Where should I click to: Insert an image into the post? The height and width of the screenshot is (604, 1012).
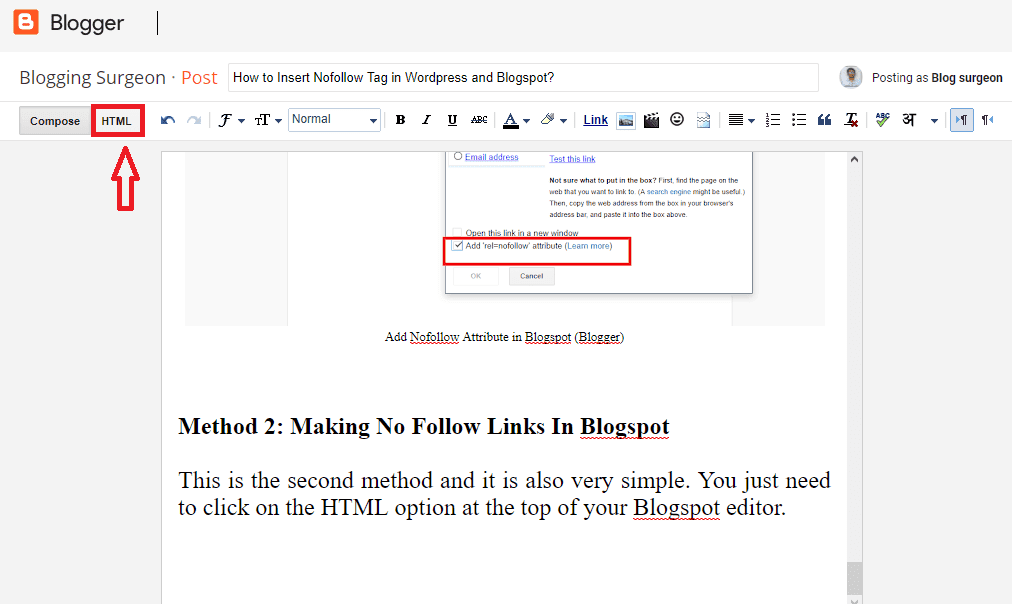[x=625, y=120]
